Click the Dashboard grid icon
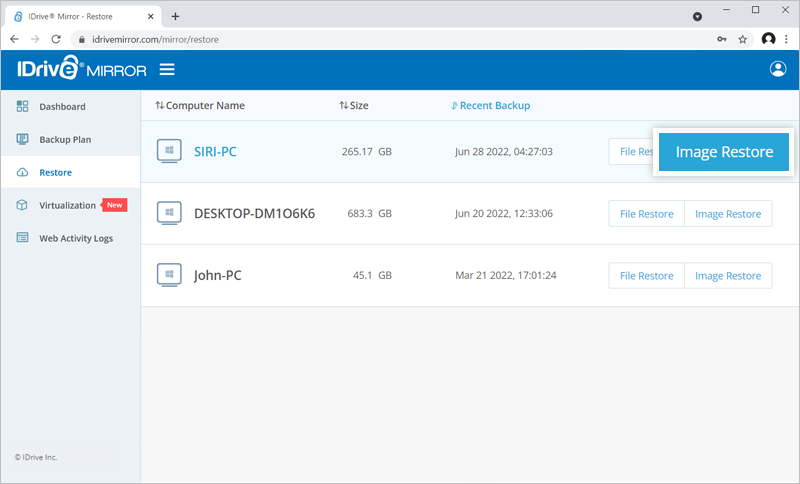Screen dimensions: 800x484 22,106
